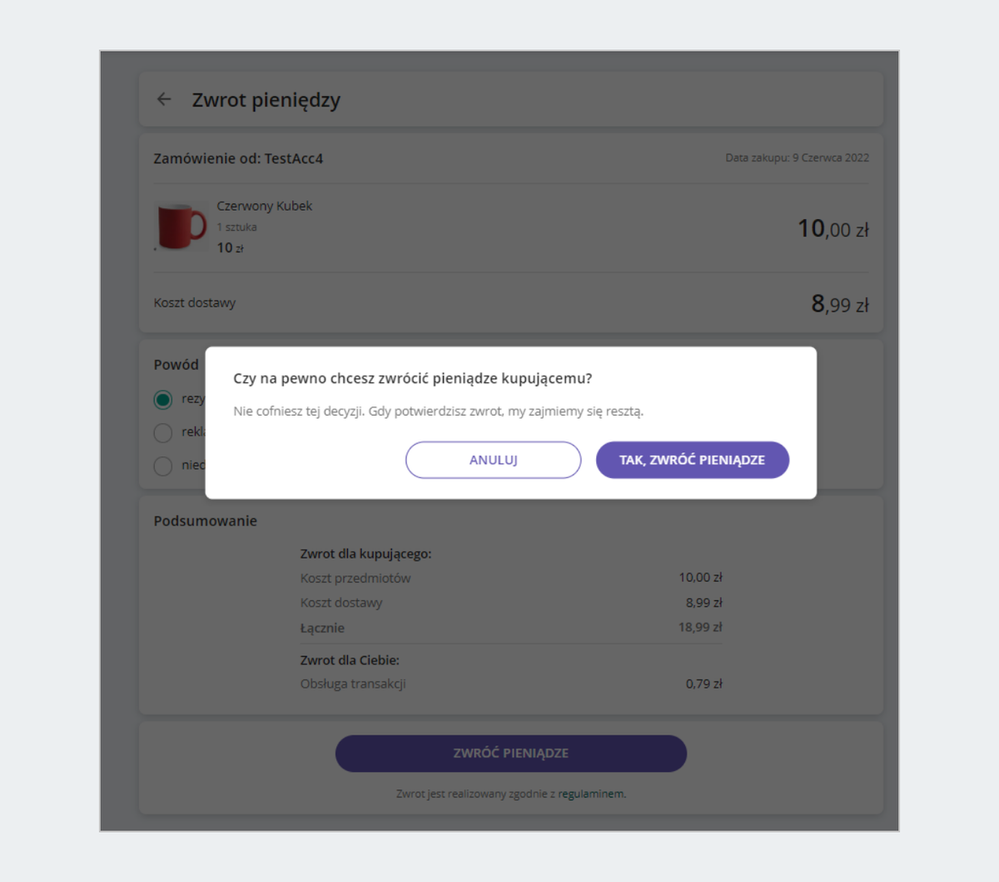Select the third reason radio button

163,466
